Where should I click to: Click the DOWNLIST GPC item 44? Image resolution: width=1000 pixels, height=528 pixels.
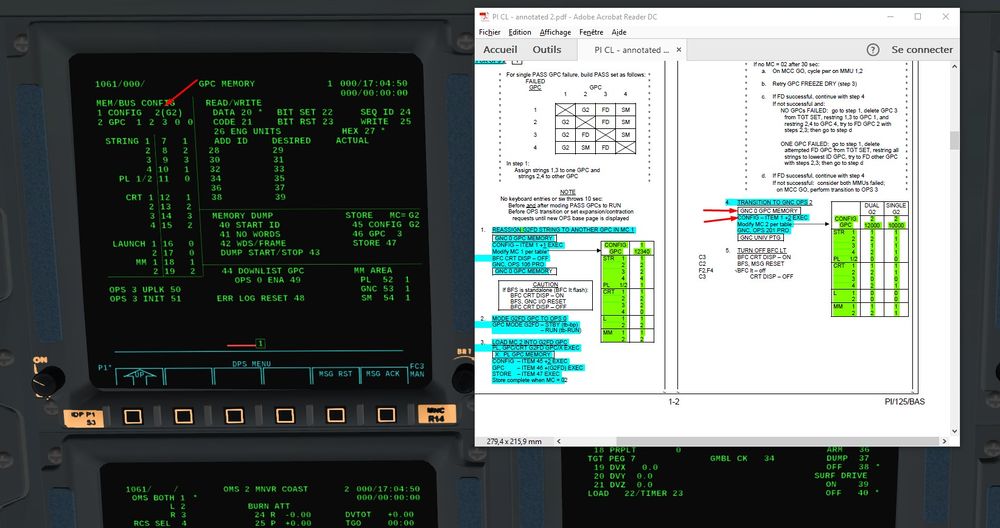pyautogui.click(x=263, y=270)
